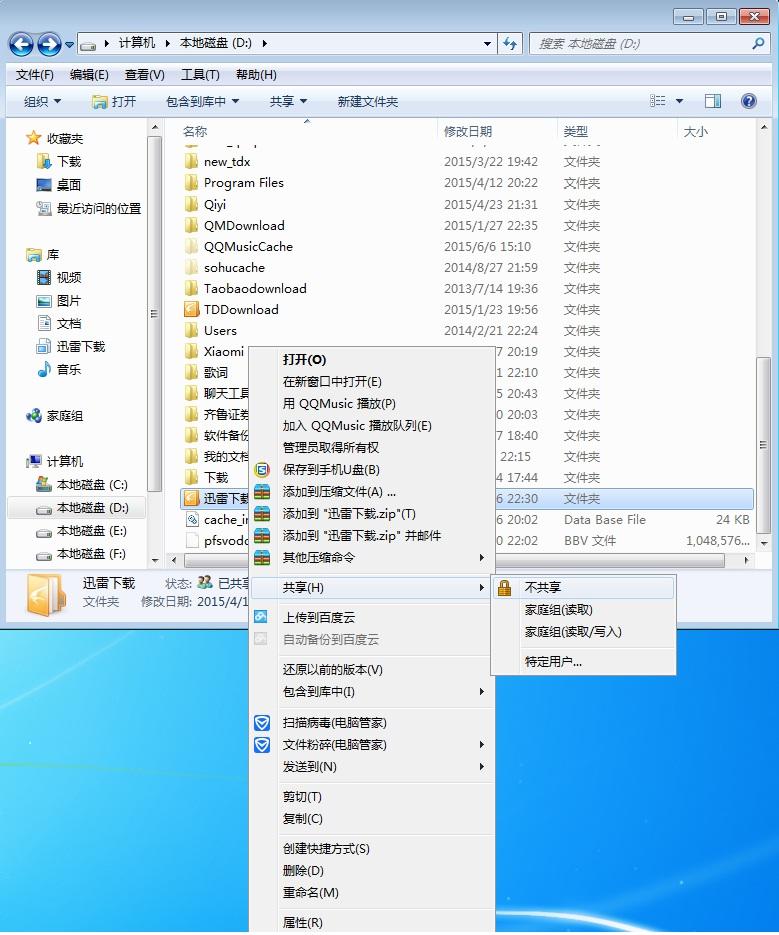Open the 查看(V) menu
This screenshot has height=935, width=779.
tap(144, 75)
